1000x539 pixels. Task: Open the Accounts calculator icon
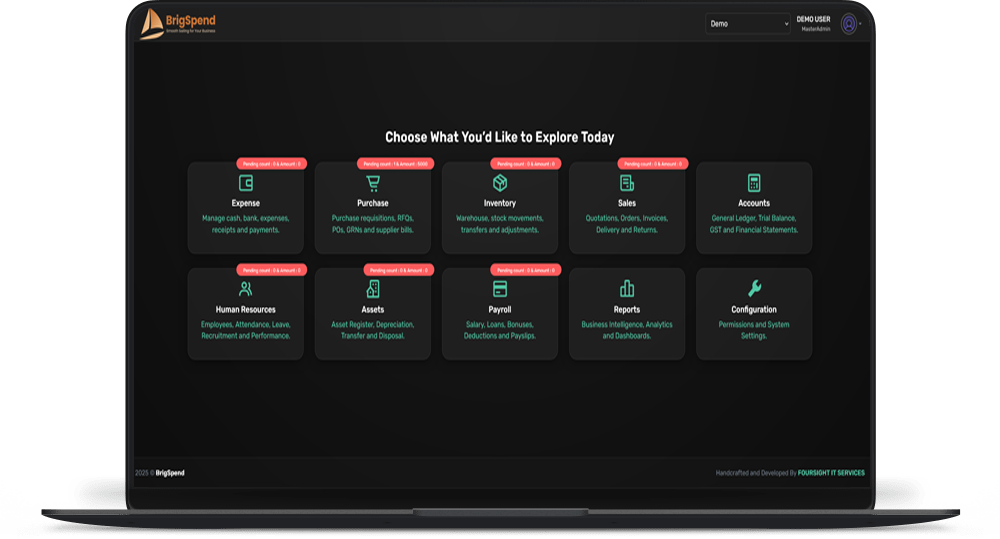click(754, 183)
